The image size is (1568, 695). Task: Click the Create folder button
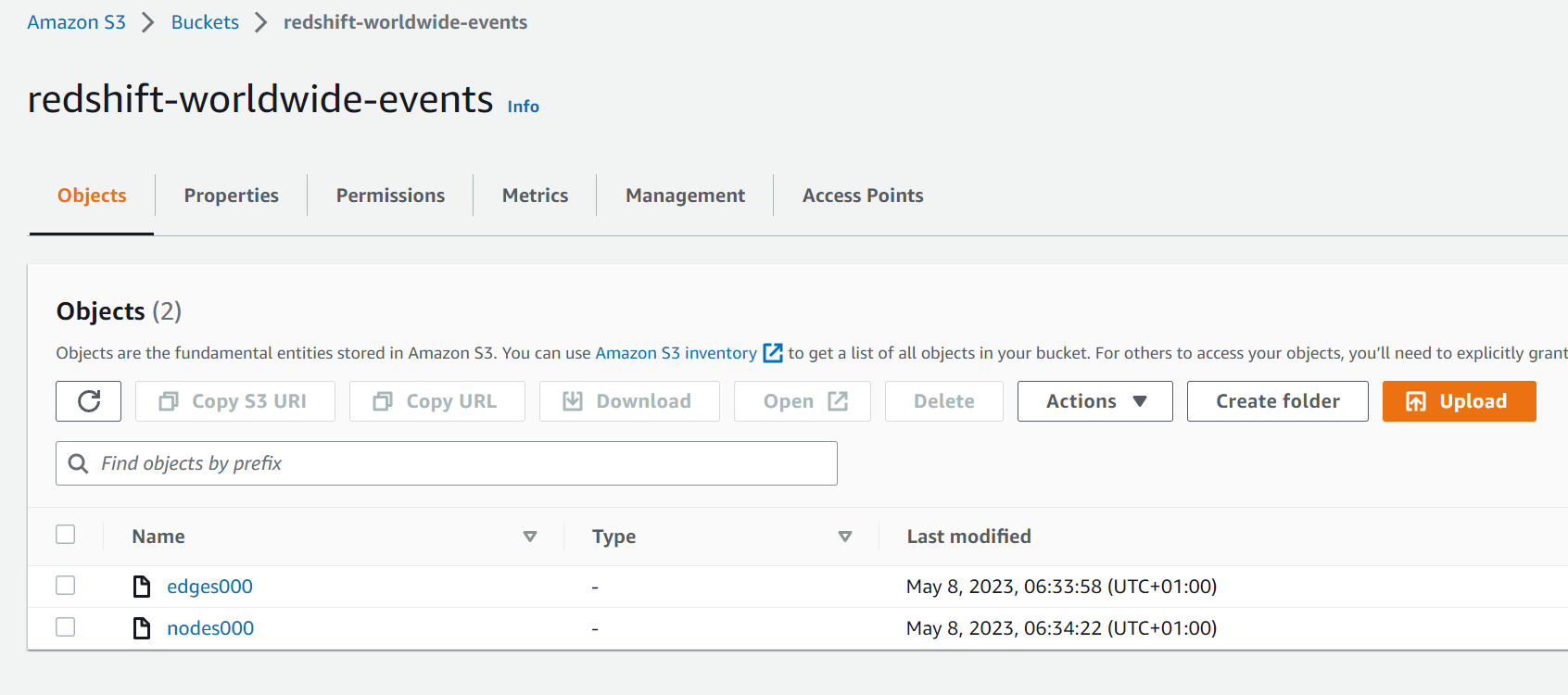[x=1277, y=401]
